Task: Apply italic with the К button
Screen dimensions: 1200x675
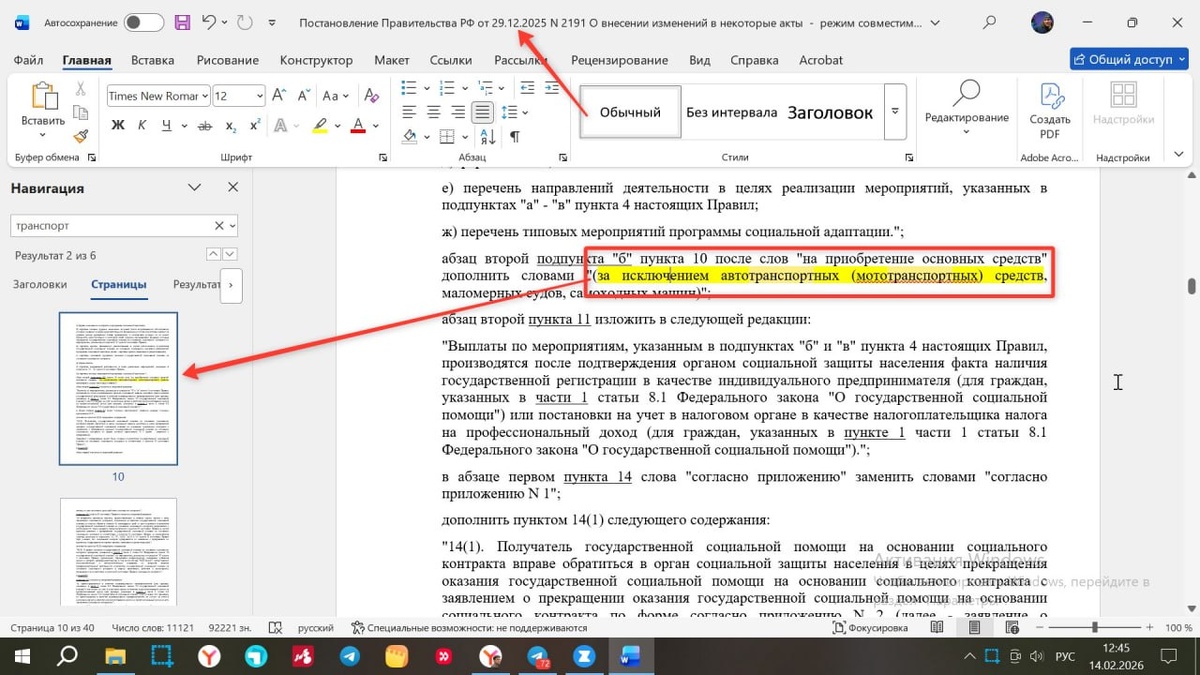Action: (144, 126)
